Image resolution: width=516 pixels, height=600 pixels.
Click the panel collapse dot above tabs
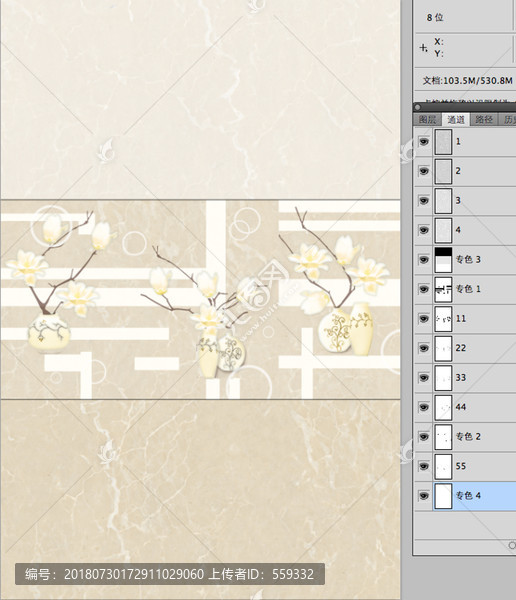[x=418, y=107]
